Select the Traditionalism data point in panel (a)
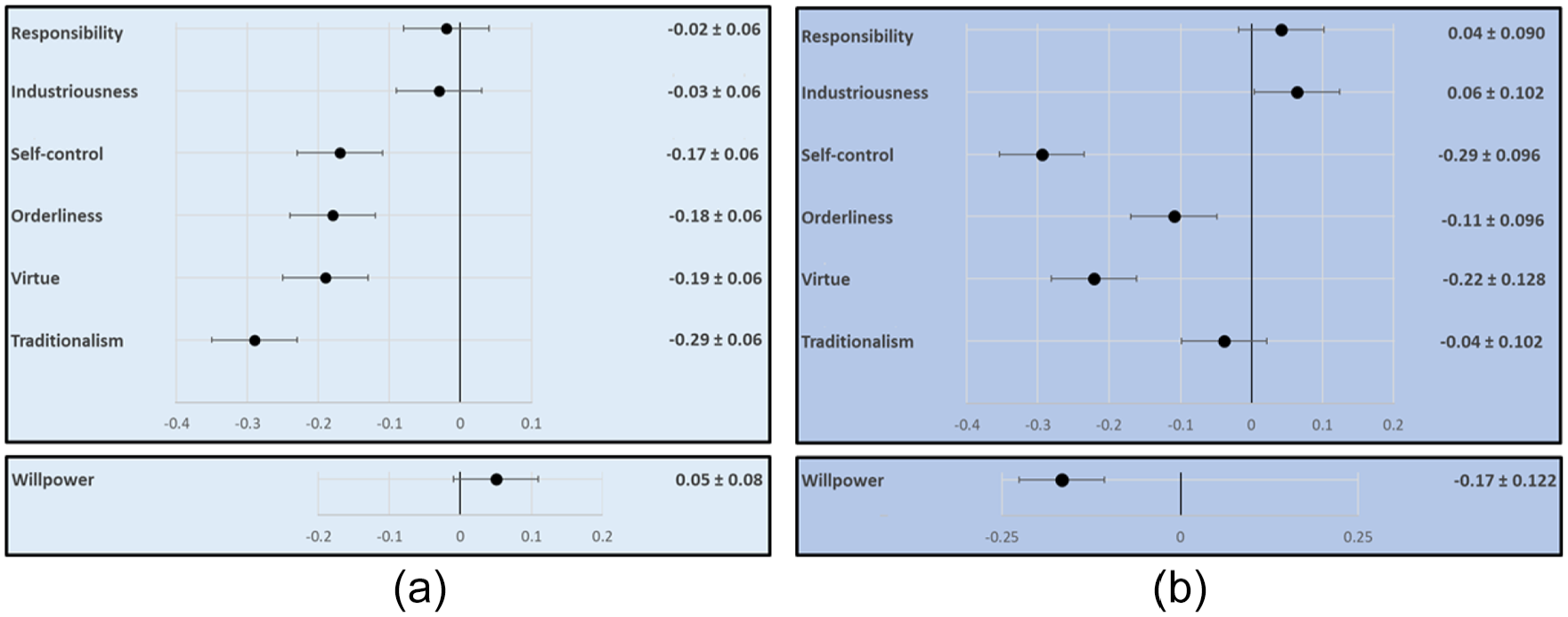1568x617 pixels. click(x=255, y=340)
